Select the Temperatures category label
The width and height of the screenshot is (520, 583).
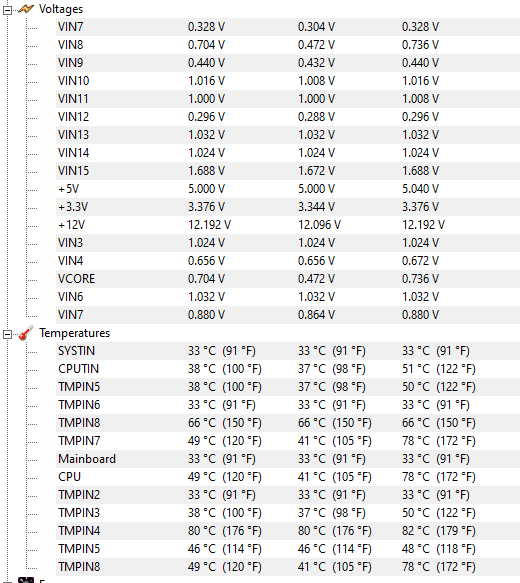75,333
